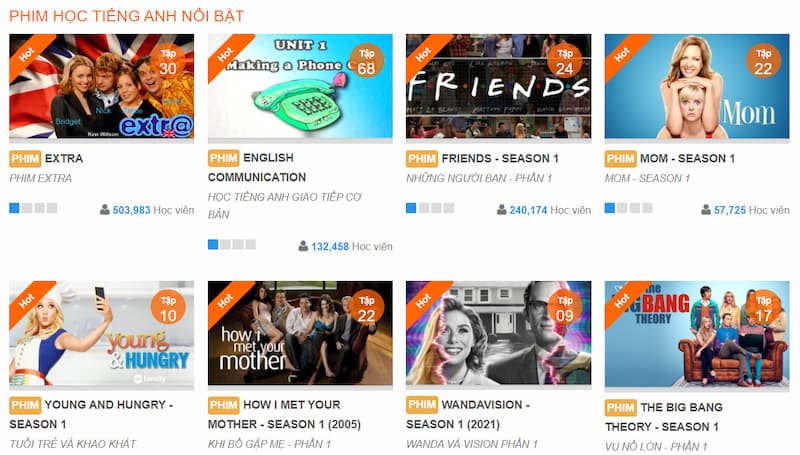This screenshot has height=455, width=800.
Task: Click the Tập 17 badge on Big Bang Theory
Action: click(x=763, y=309)
